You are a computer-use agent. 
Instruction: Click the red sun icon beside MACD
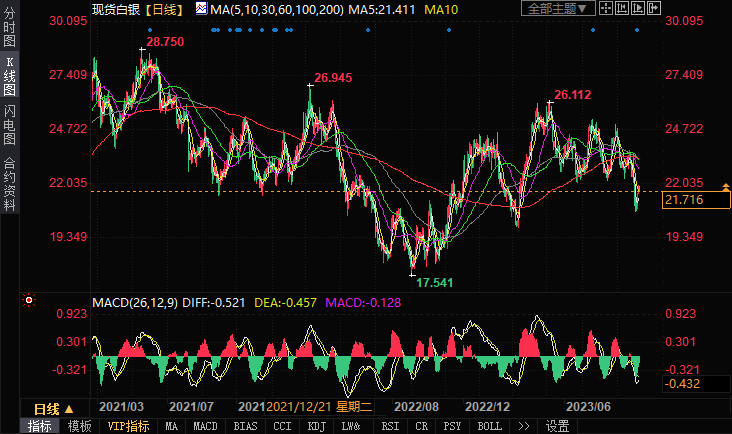click(29, 300)
